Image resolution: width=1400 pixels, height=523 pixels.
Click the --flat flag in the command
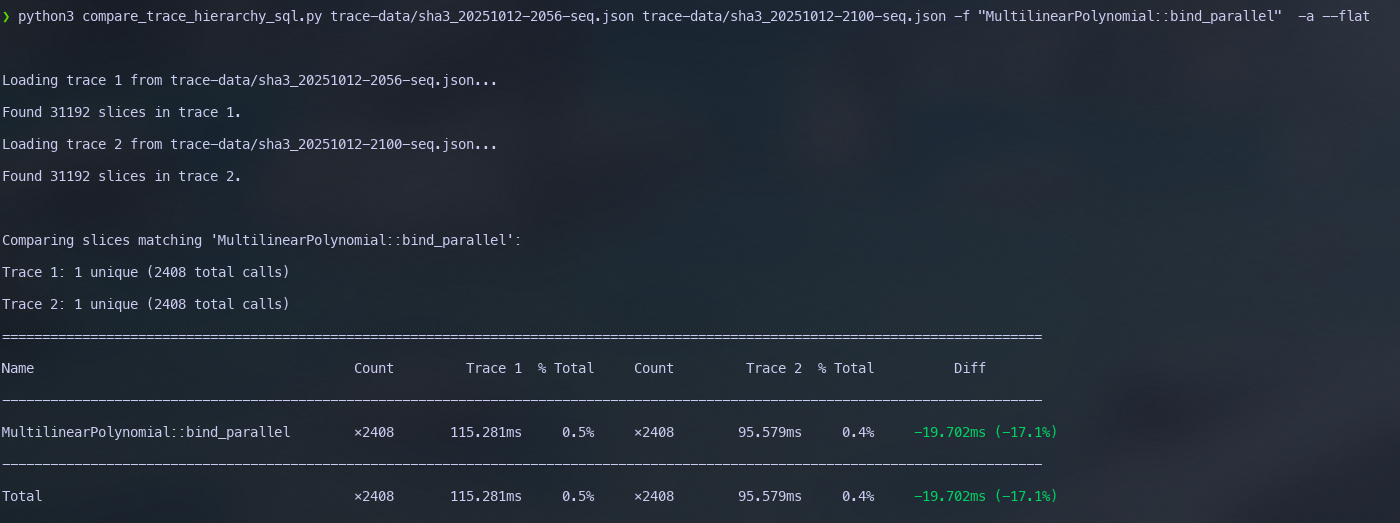1346,16
